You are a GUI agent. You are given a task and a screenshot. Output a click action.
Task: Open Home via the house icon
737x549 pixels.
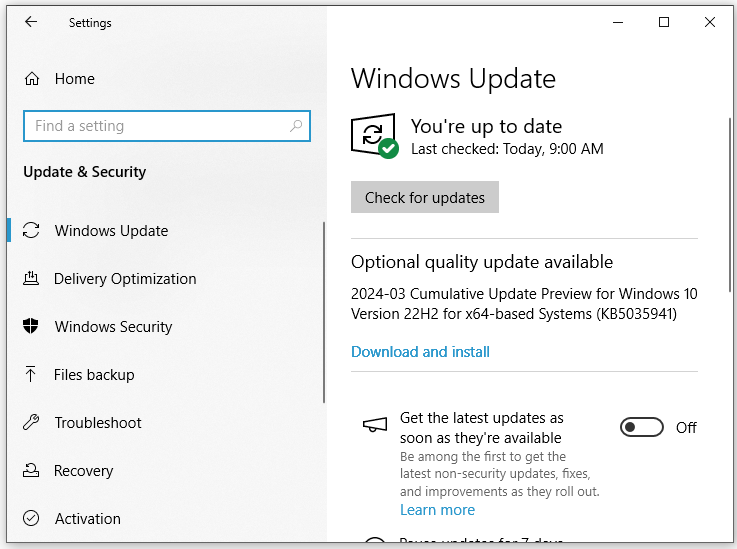pyautogui.click(x=32, y=79)
